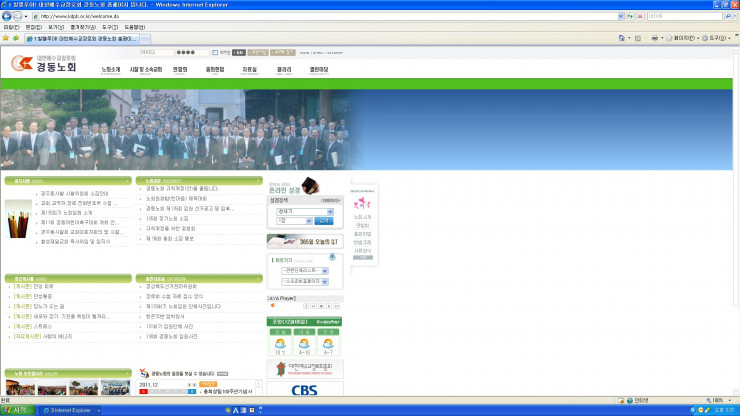Click the red Stop icon beside the address bar
Image resolution: width=740 pixels, height=416 pixels.
(640, 16)
